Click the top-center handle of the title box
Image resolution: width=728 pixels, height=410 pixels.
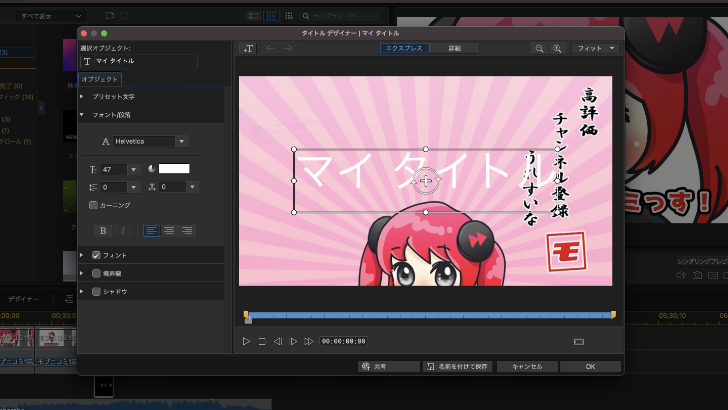[426, 149]
